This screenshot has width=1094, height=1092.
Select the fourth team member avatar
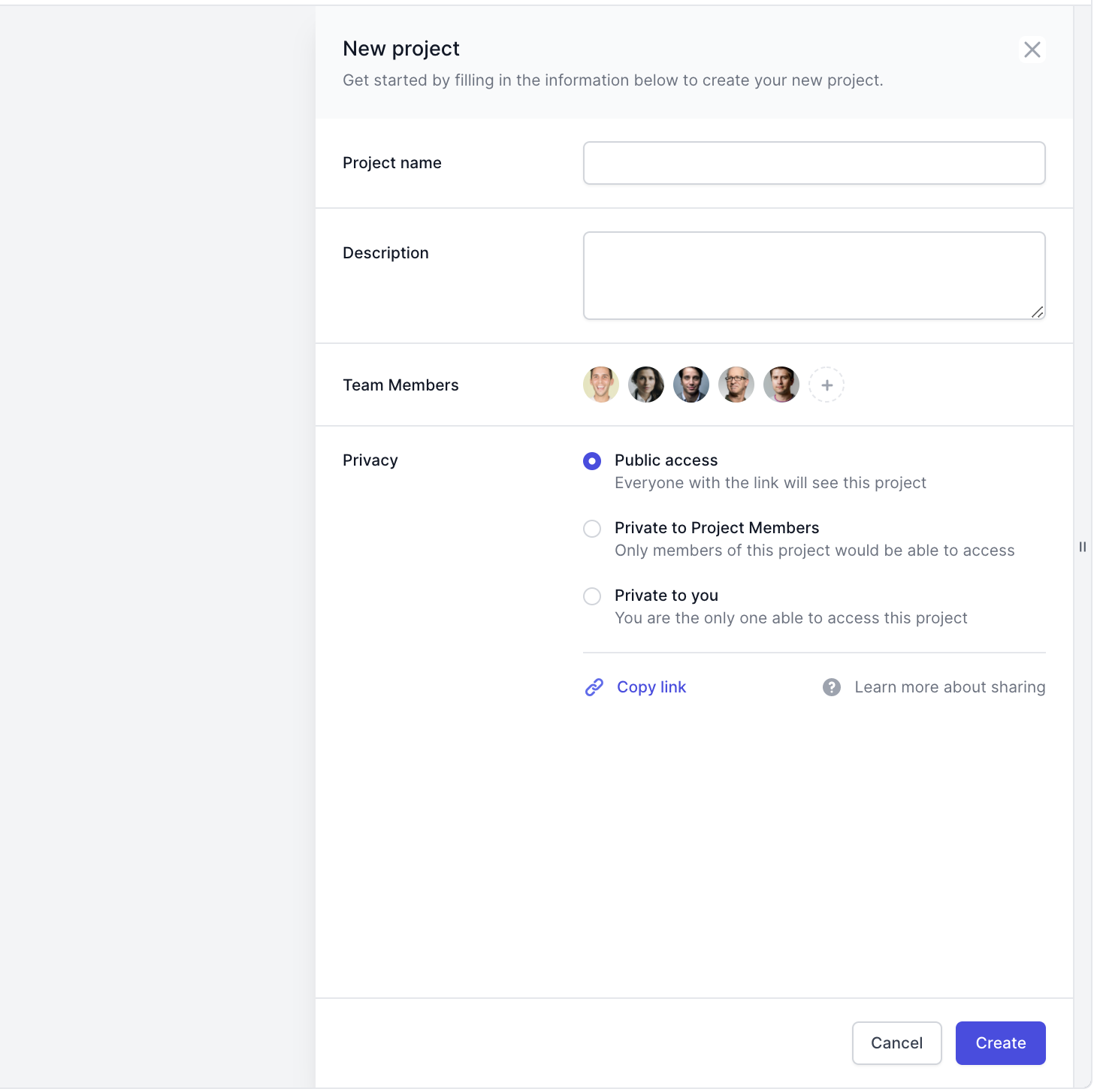736,385
